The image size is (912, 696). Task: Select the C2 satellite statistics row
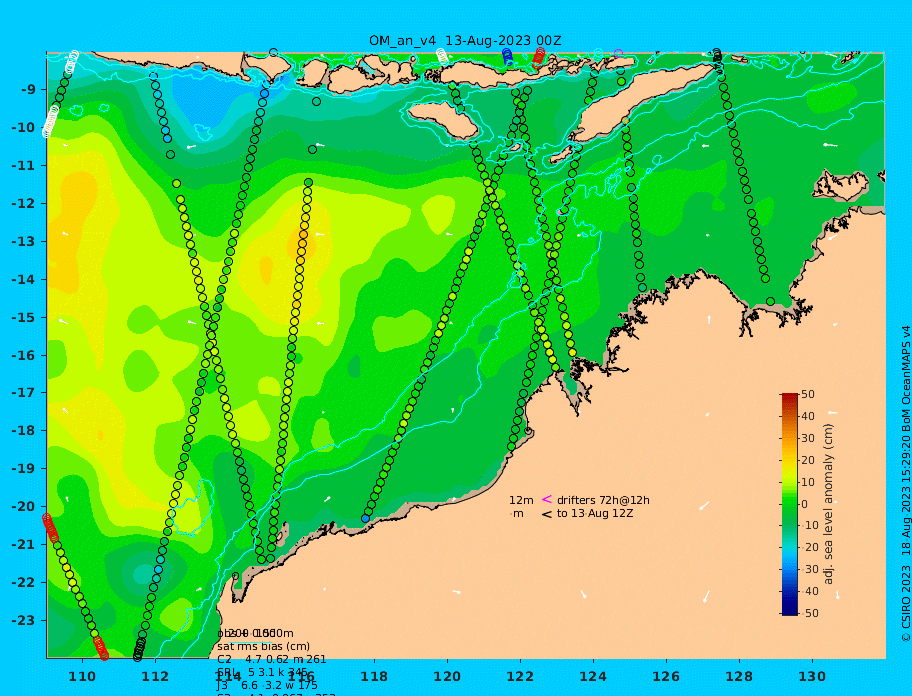tap(272, 659)
